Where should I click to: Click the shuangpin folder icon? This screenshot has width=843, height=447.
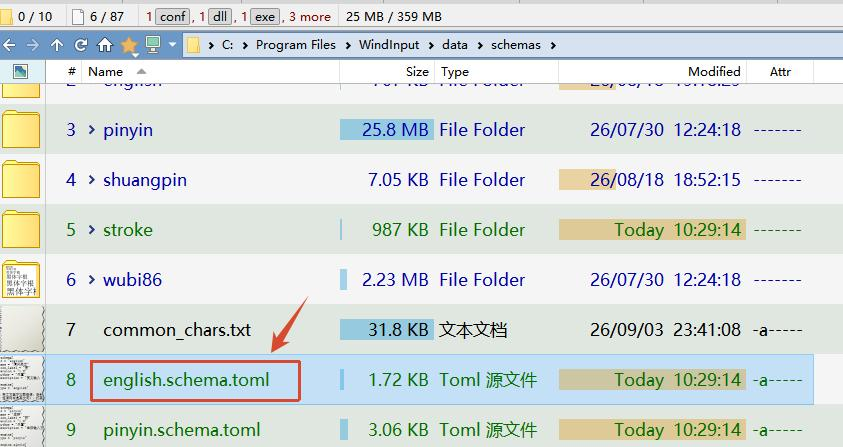pyautogui.click(x=20, y=179)
